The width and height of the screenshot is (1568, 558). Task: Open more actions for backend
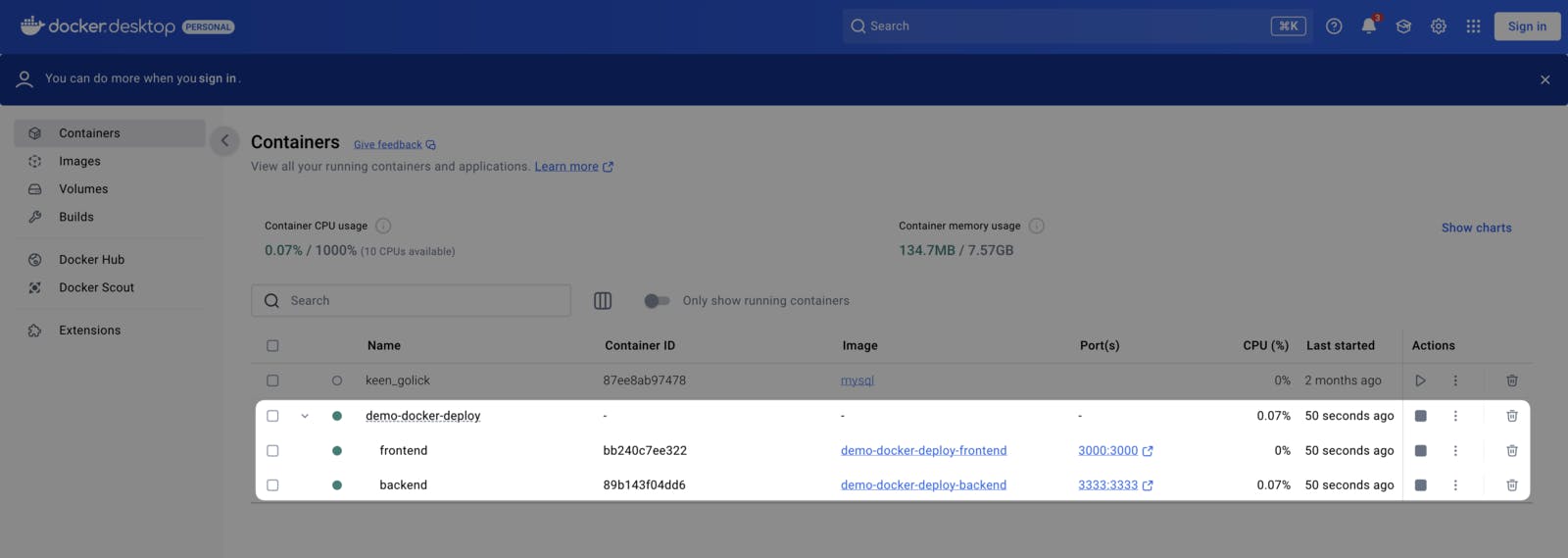[x=1455, y=485]
